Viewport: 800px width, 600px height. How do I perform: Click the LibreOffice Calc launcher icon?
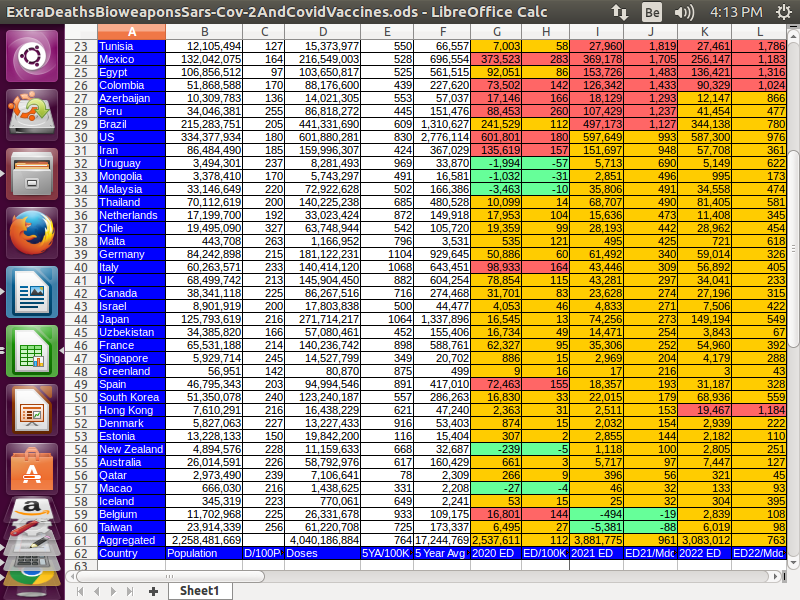(x=33, y=352)
